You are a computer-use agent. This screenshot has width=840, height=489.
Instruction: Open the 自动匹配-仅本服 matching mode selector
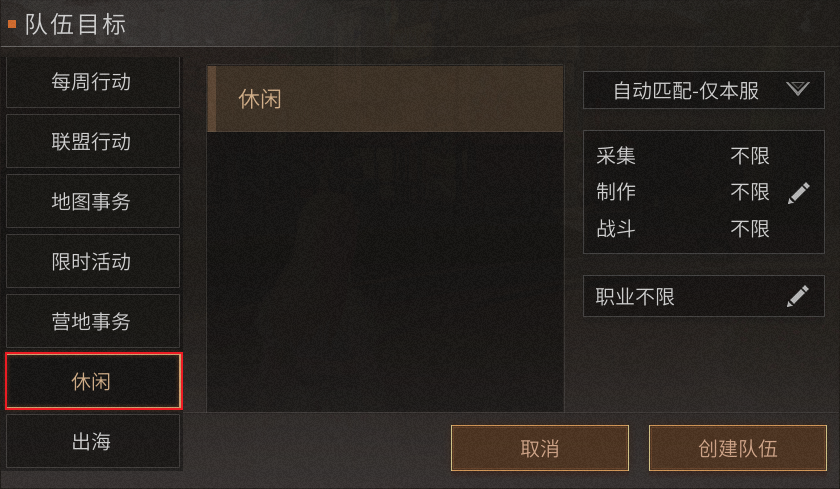point(703,90)
